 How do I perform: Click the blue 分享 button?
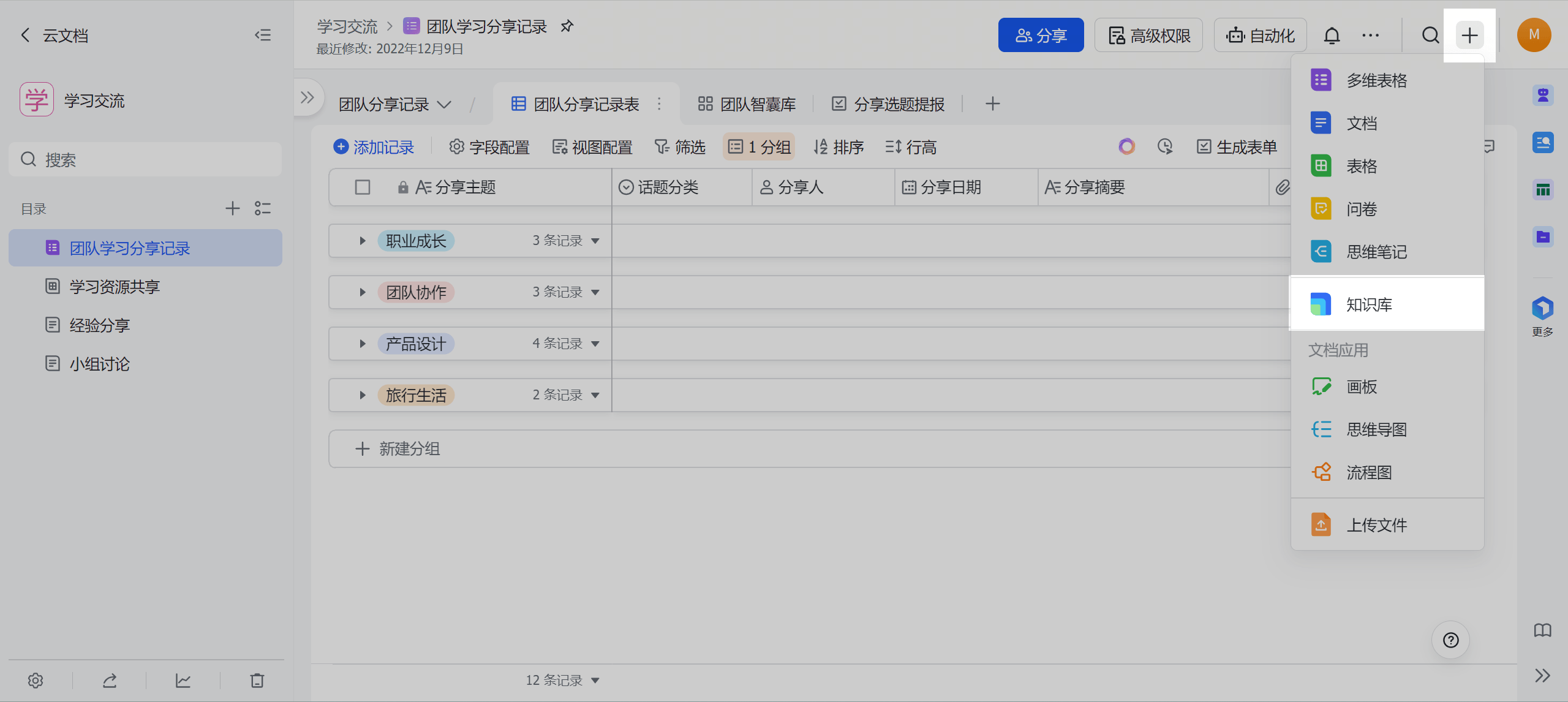[1041, 36]
